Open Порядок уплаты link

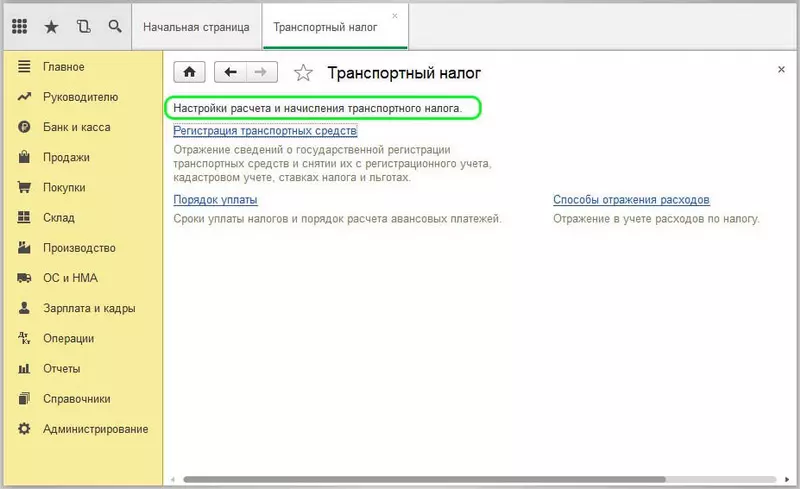tap(215, 200)
